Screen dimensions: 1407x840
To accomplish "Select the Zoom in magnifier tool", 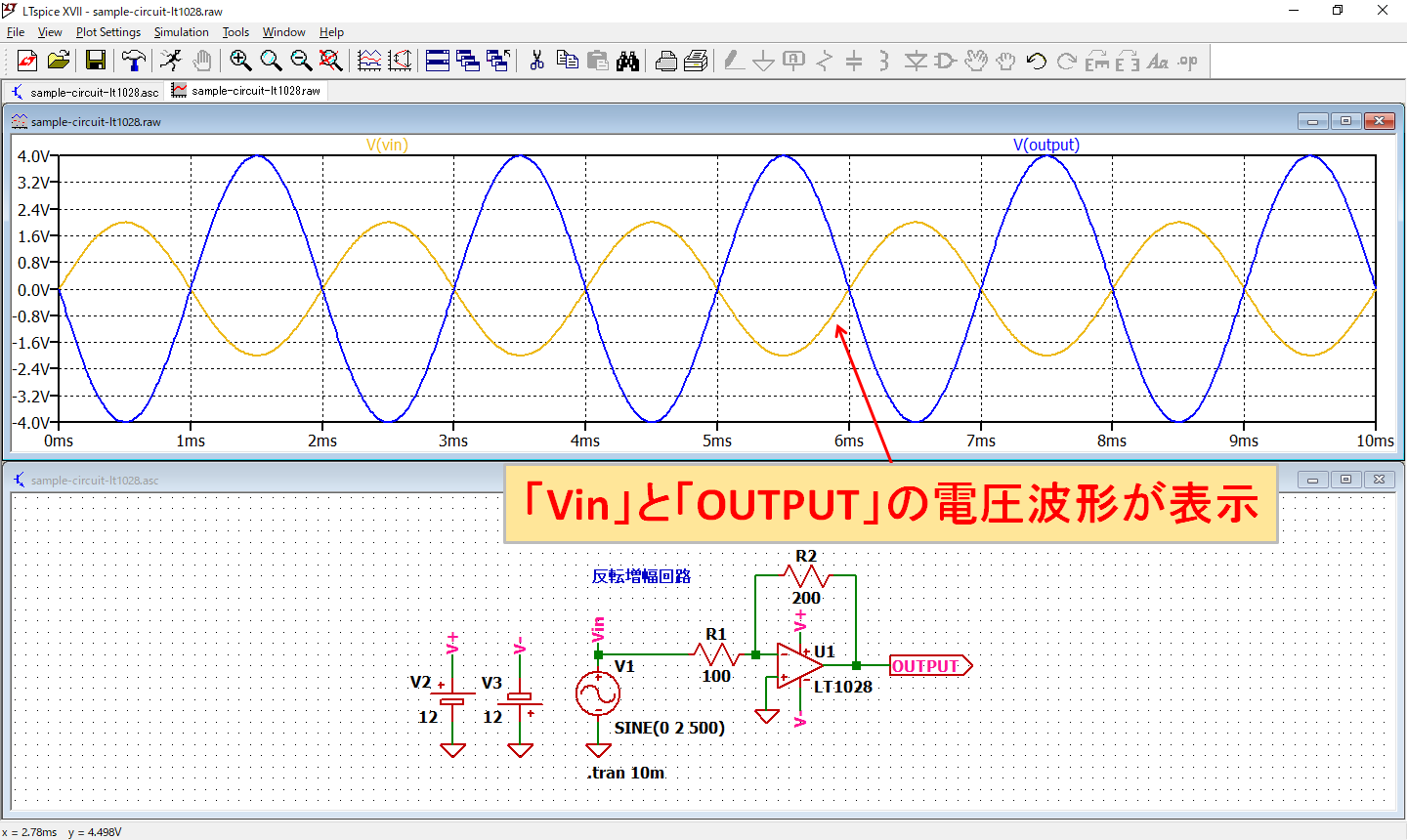I will coord(240,61).
